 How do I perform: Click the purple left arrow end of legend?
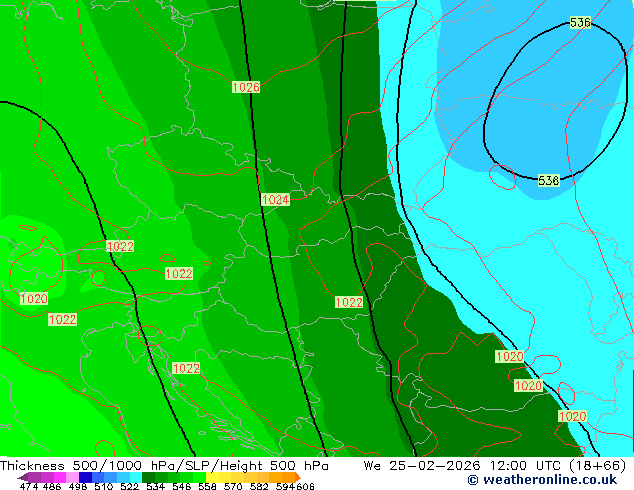[x=23, y=477]
